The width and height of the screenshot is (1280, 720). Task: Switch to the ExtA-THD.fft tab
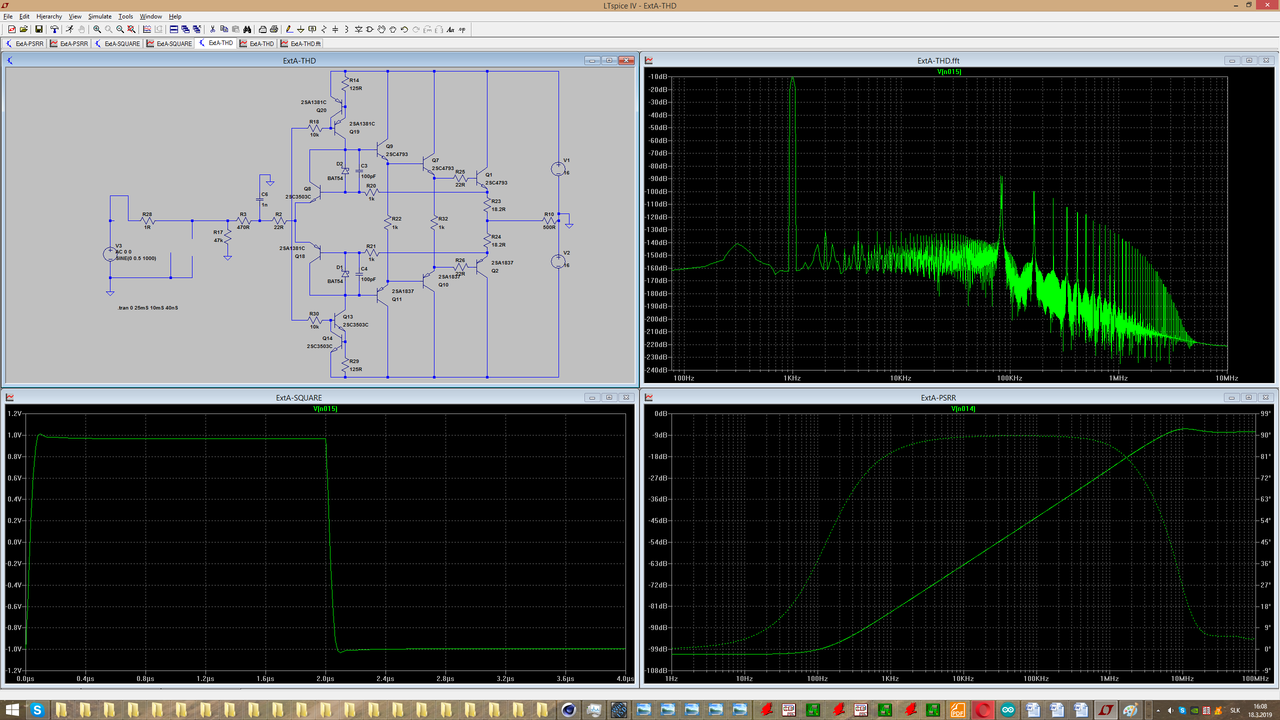pos(300,44)
